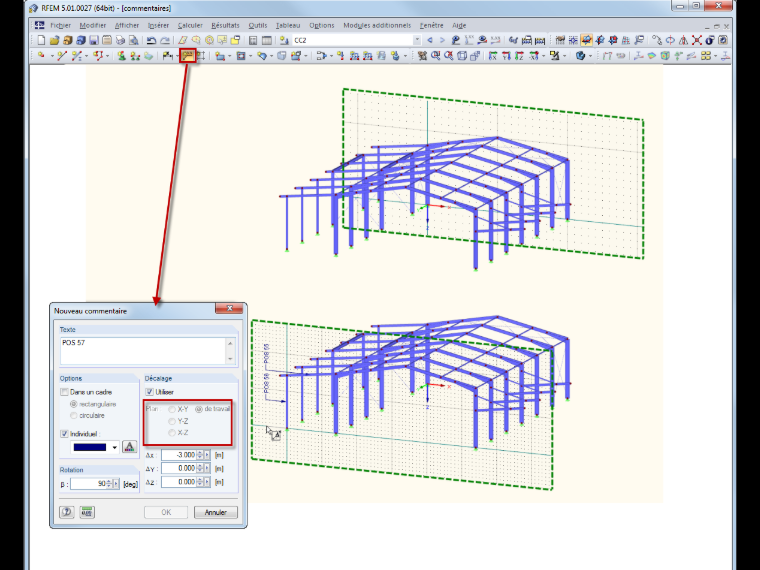Select the circulaire radio button
760x570 pixels.
click(74, 415)
